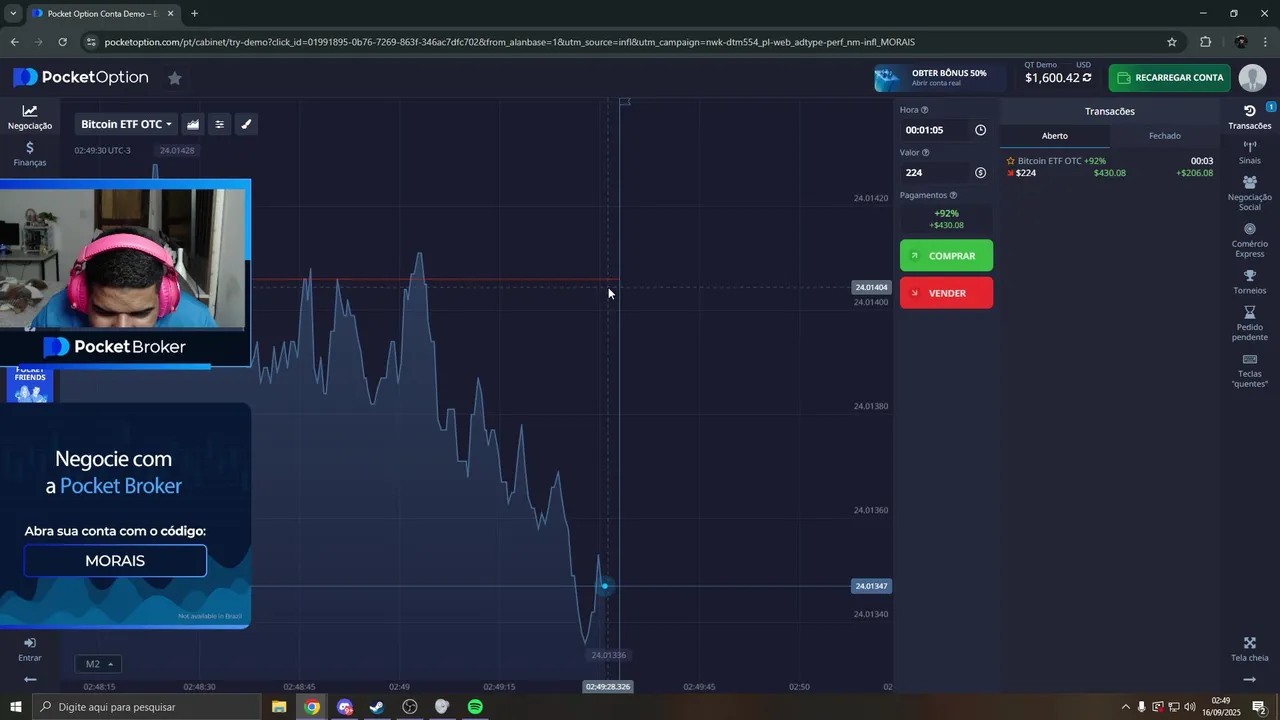
Task: Select the Pocket Option Conta Demo tab
Action: pyautogui.click(x=101, y=14)
